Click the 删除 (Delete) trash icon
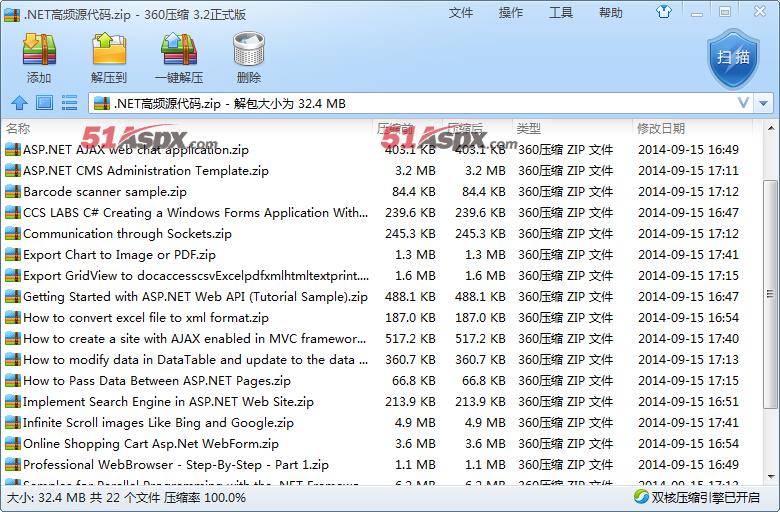 coord(248,57)
